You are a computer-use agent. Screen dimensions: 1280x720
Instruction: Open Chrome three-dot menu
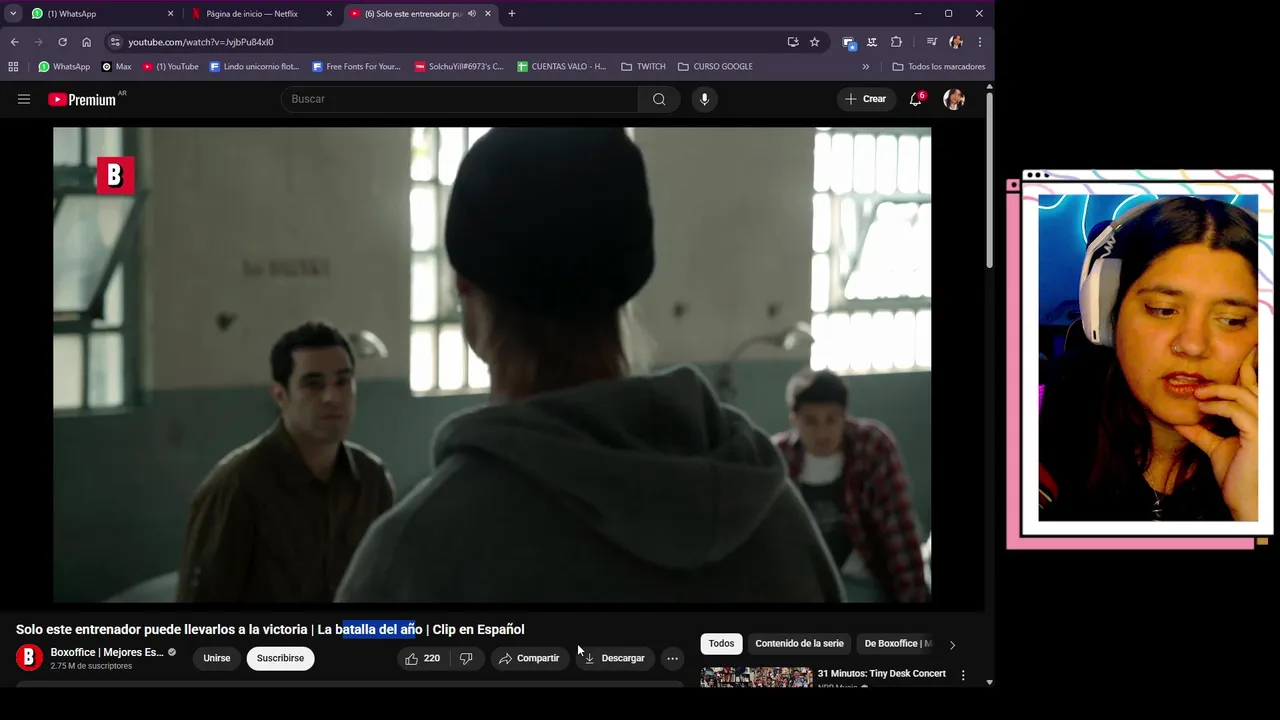(980, 42)
